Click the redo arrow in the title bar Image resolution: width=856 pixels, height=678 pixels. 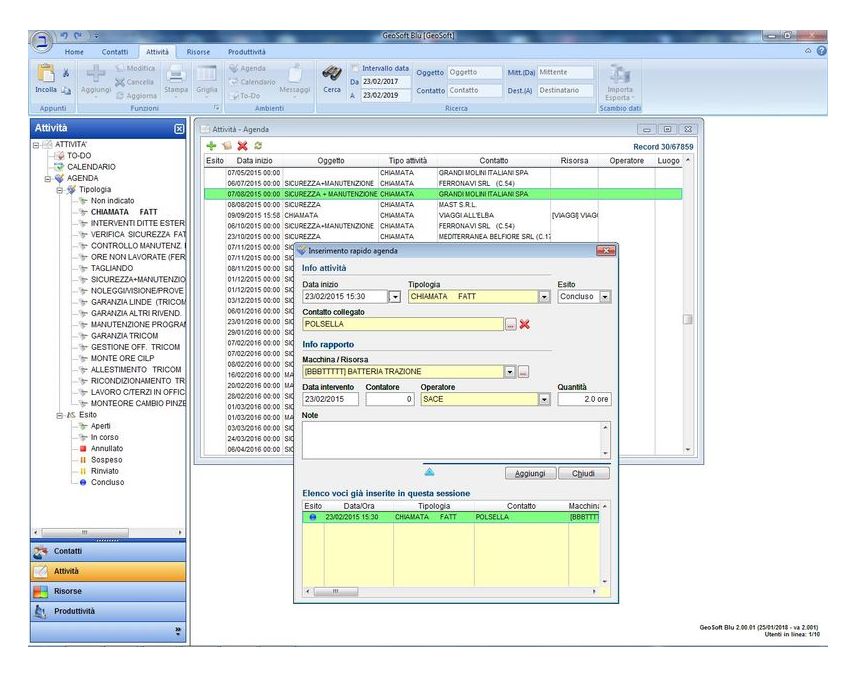point(78,36)
